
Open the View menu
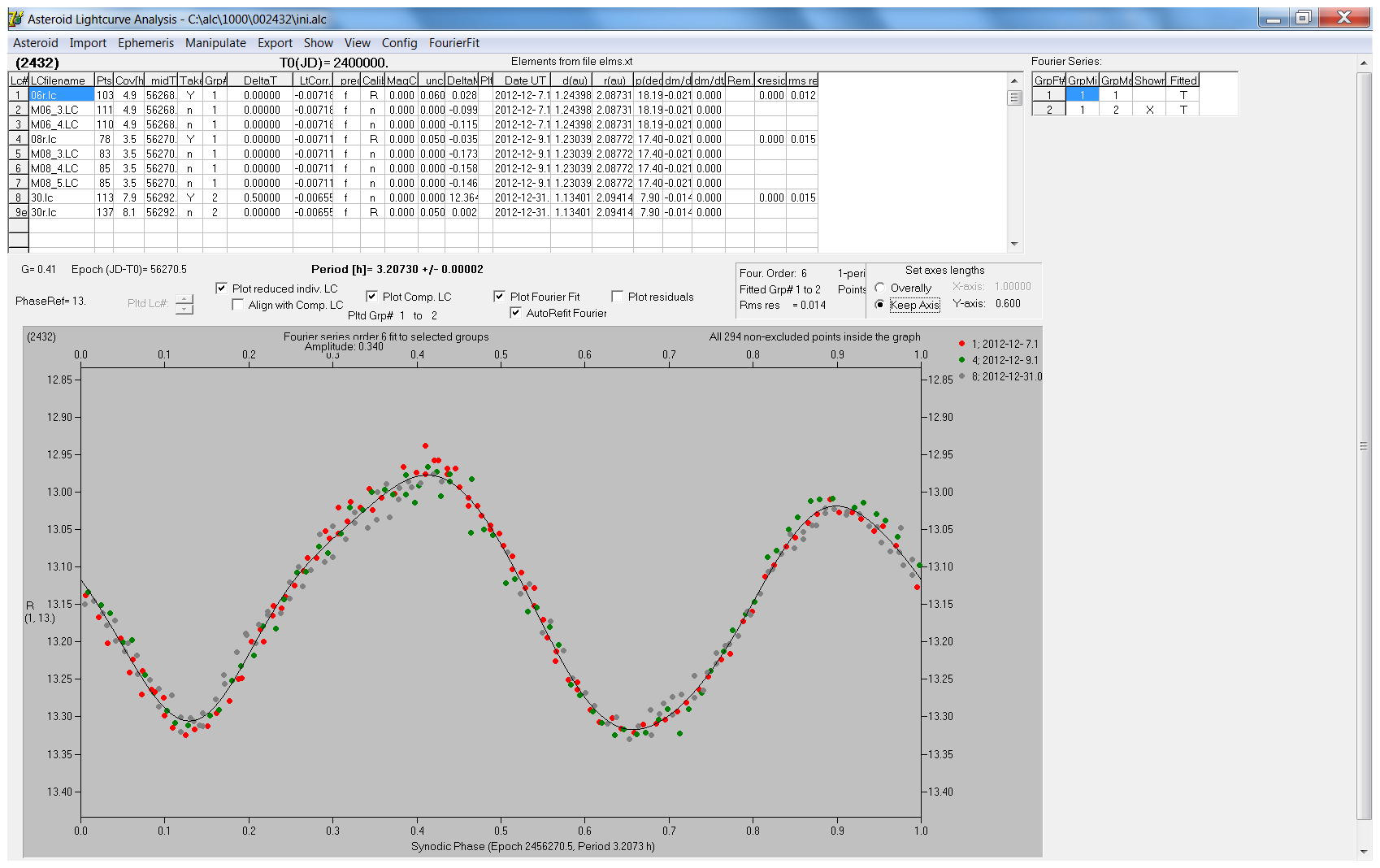point(357,43)
